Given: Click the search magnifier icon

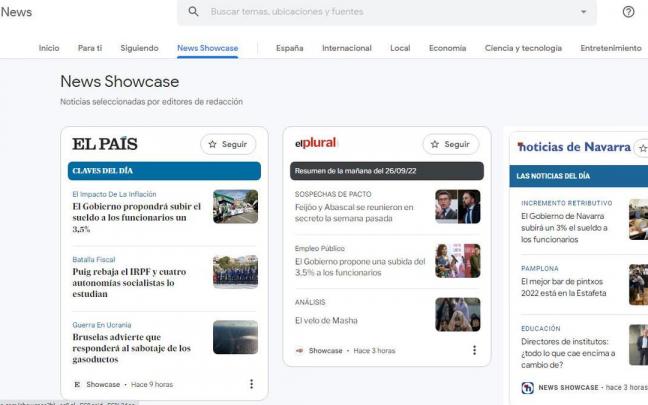Looking at the screenshot, I should pyautogui.click(x=193, y=12).
